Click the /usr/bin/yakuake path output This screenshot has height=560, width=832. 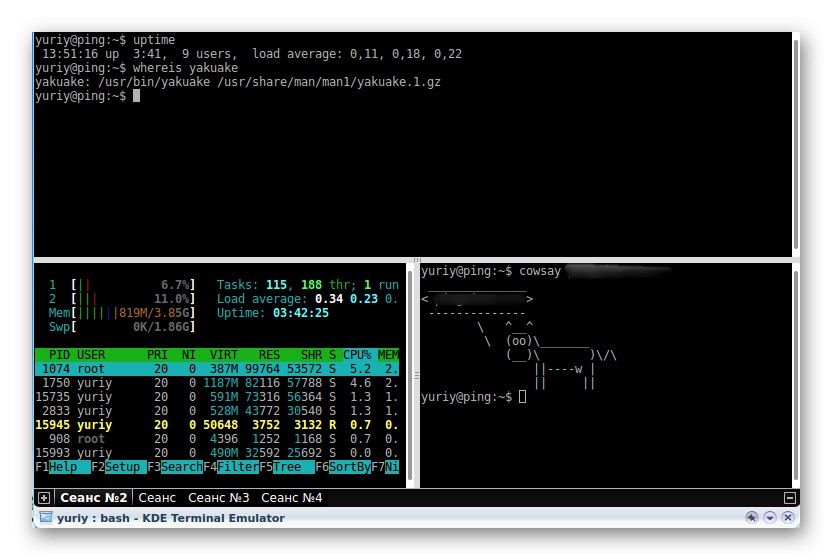click(x=154, y=82)
